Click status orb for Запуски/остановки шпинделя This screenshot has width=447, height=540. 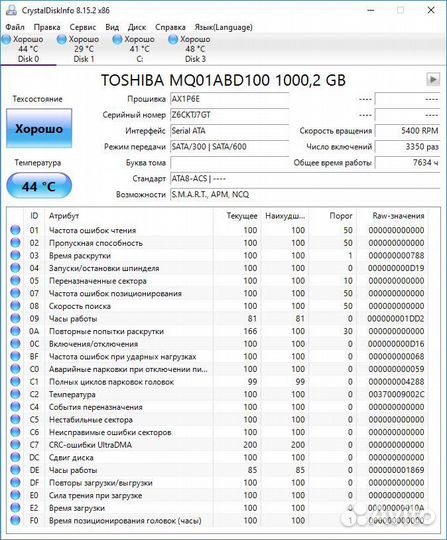[x=15, y=268]
